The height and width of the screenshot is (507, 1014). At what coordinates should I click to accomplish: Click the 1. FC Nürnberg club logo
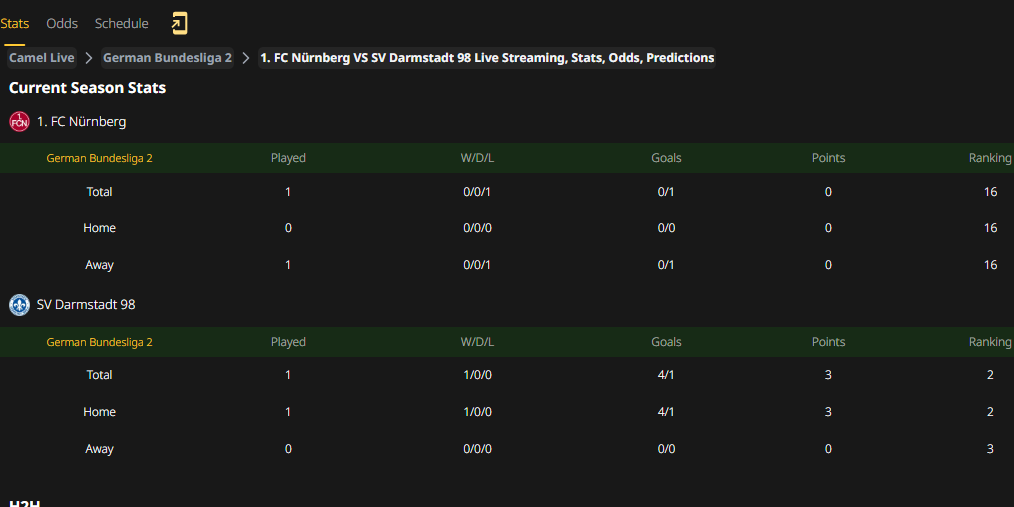19,122
